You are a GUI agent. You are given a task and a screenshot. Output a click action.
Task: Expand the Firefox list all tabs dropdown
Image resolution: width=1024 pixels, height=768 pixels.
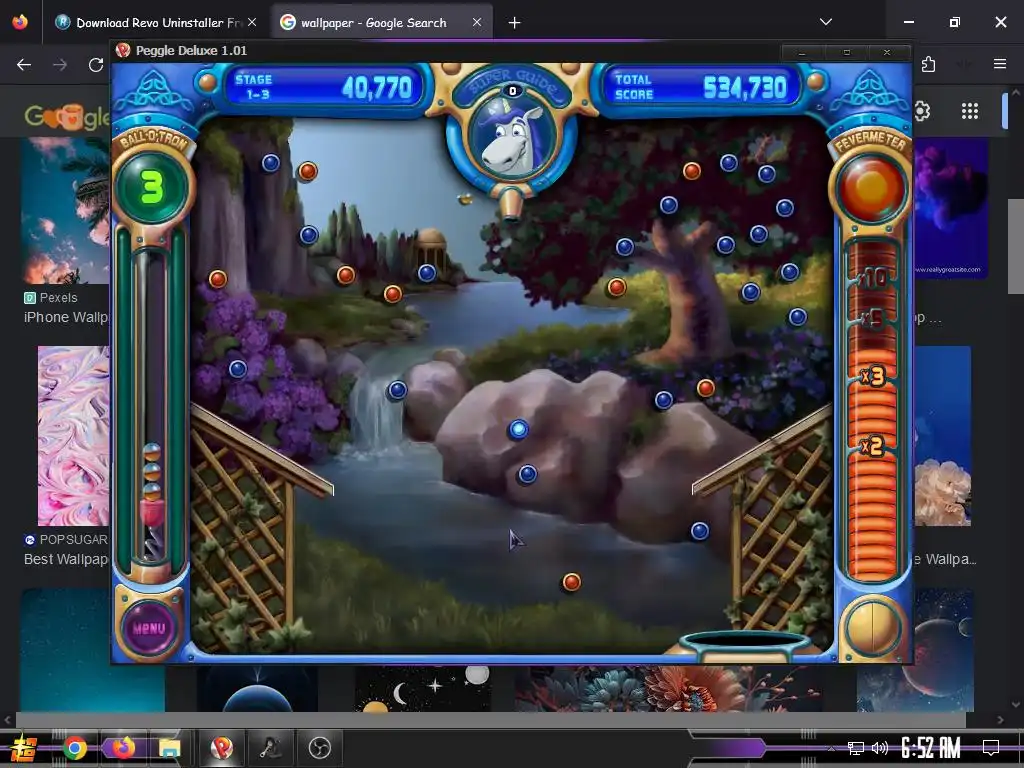(x=826, y=22)
